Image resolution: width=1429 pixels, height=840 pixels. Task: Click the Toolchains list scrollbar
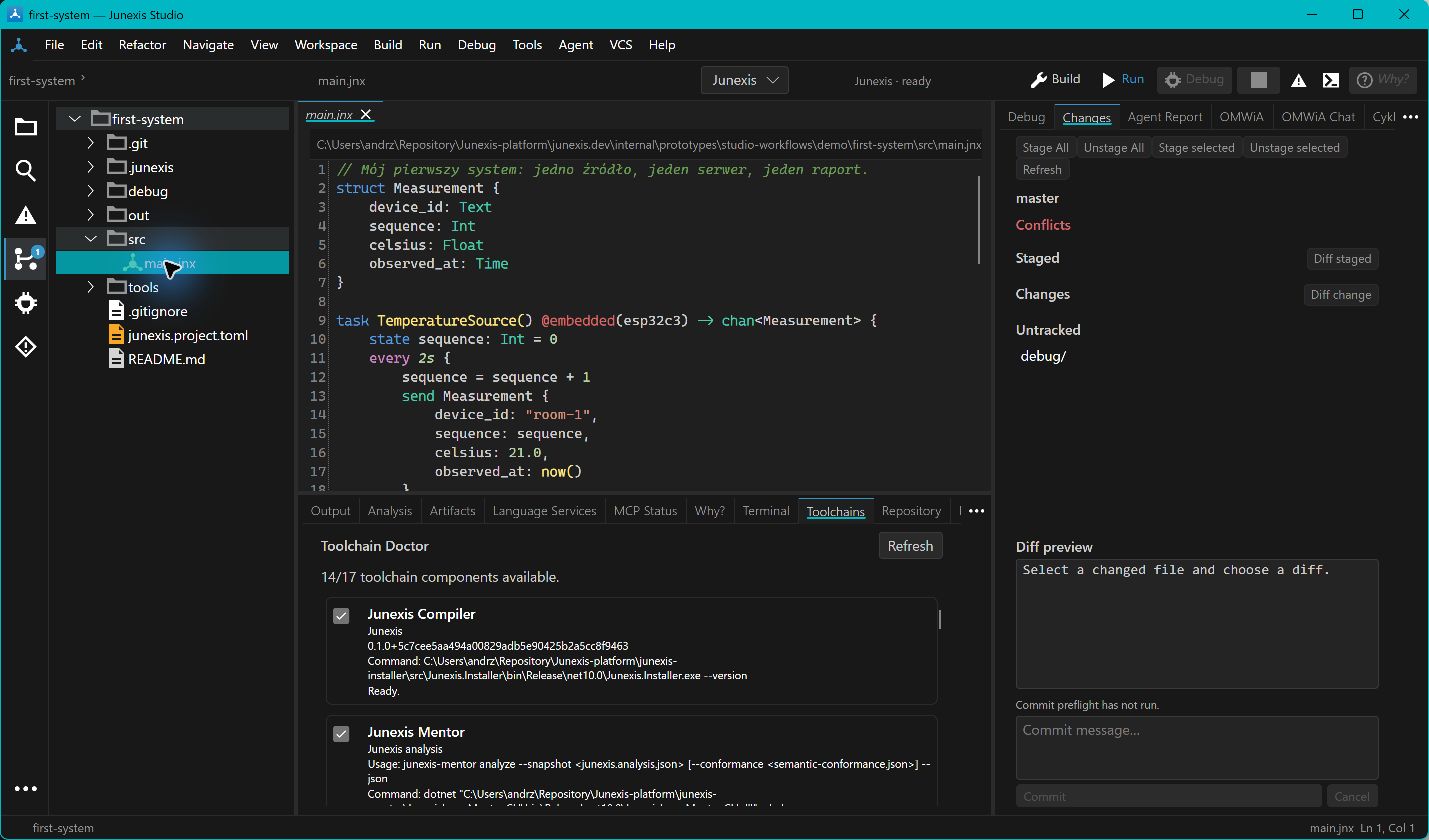pyautogui.click(x=940, y=618)
